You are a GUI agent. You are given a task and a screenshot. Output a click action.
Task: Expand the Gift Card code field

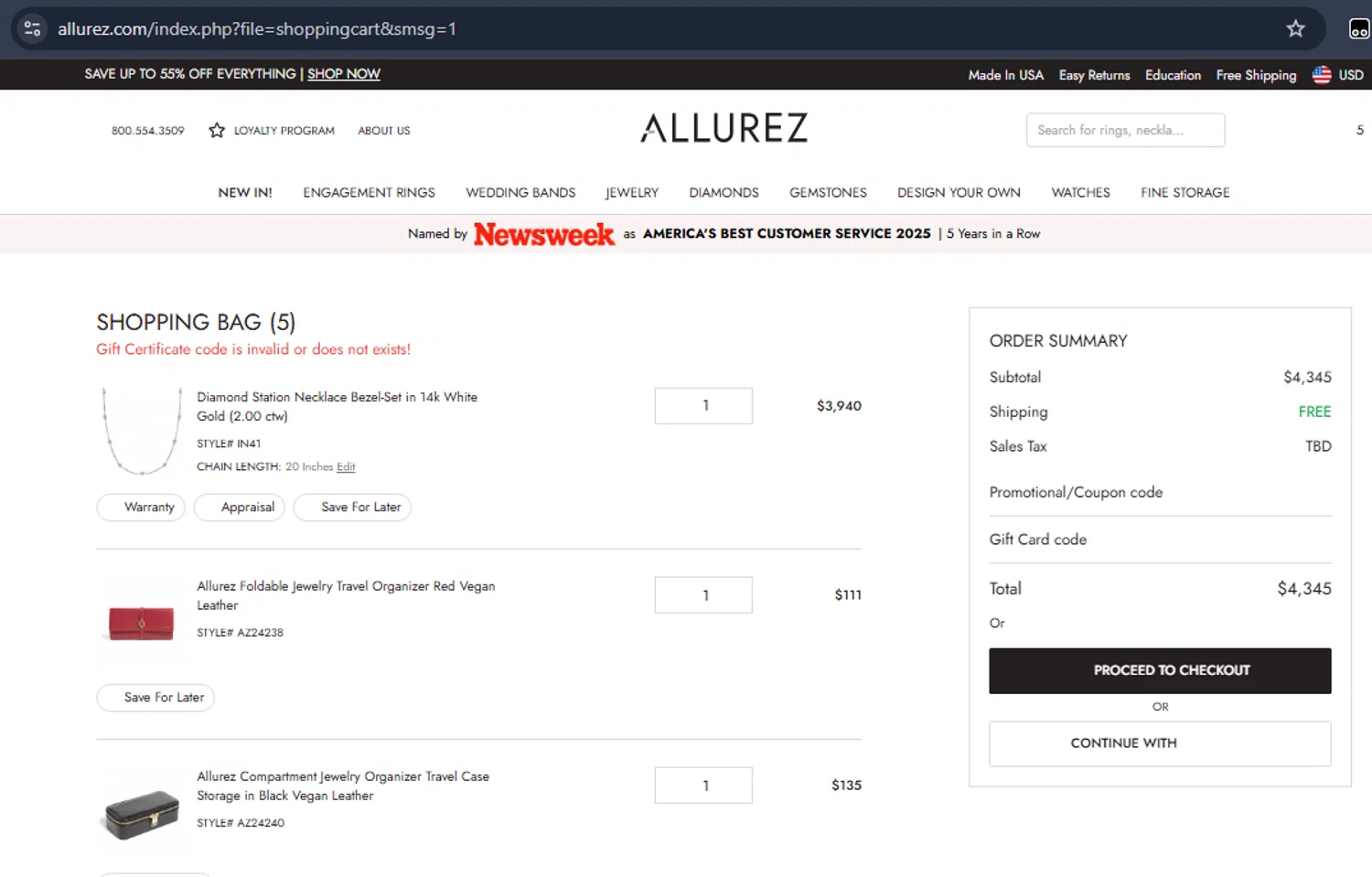point(1160,540)
